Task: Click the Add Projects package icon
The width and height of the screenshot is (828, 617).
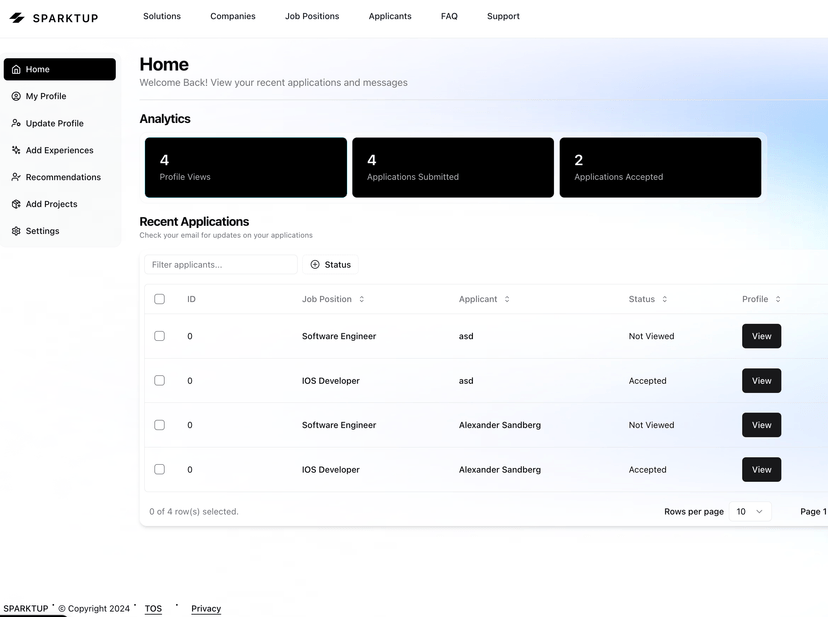Action: pyautogui.click(x=16, y=204)
